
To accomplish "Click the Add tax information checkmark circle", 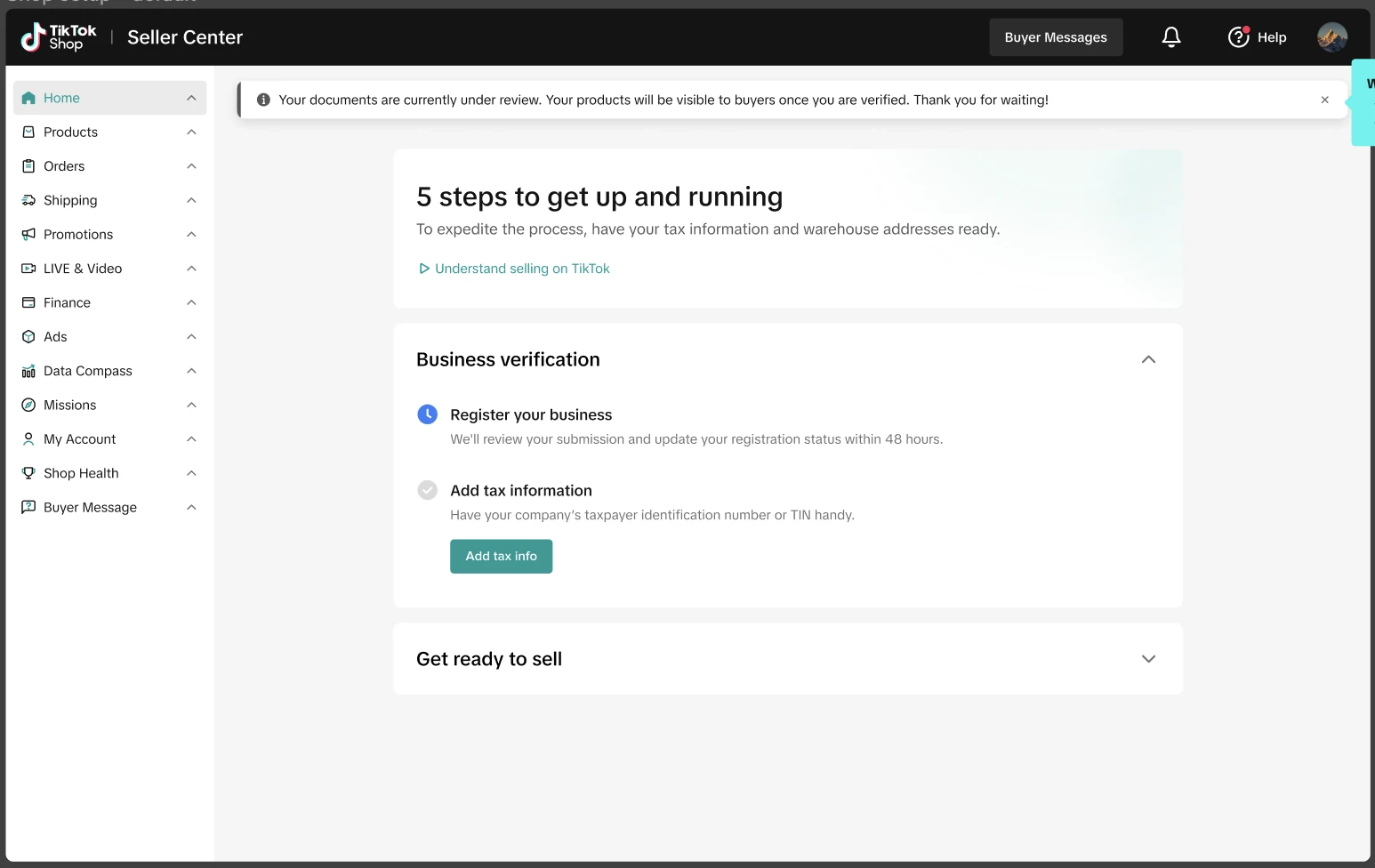I will pos(428,490).
